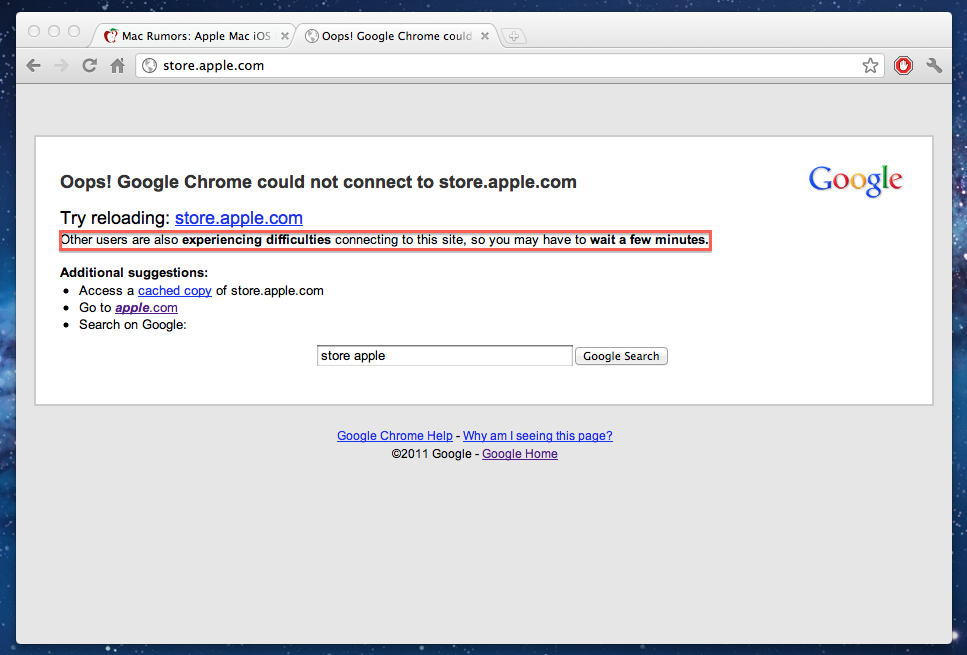Image resolution: width=967 pixels, height=655 pixels.
Task: Close the Oops! Google Chrome tab
Action: [485, 36]
